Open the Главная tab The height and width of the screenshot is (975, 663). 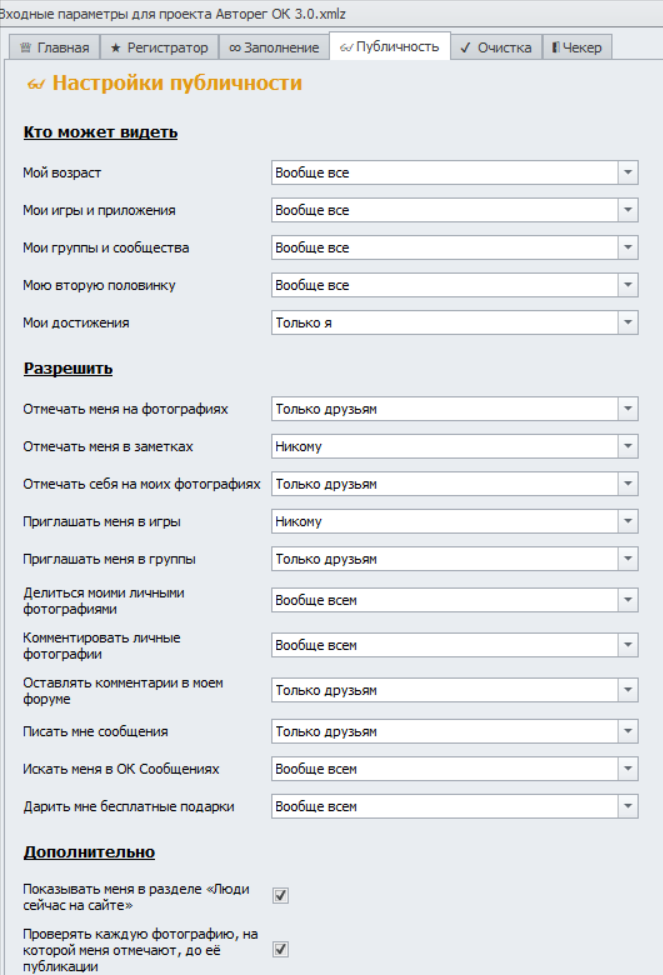55,47
